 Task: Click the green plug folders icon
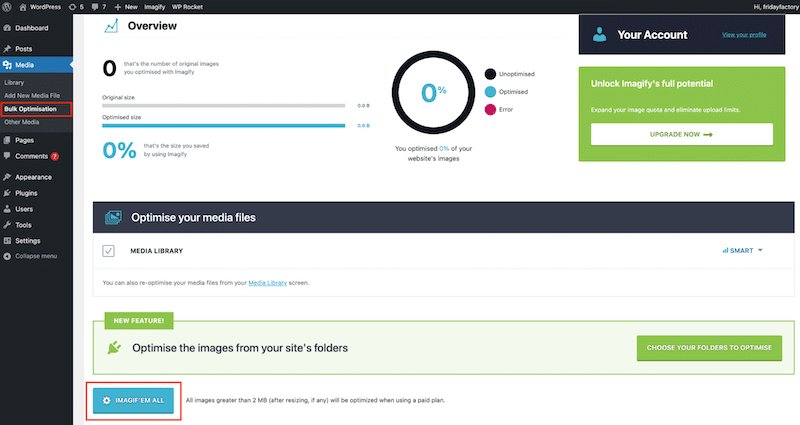[x=114, y=348]
